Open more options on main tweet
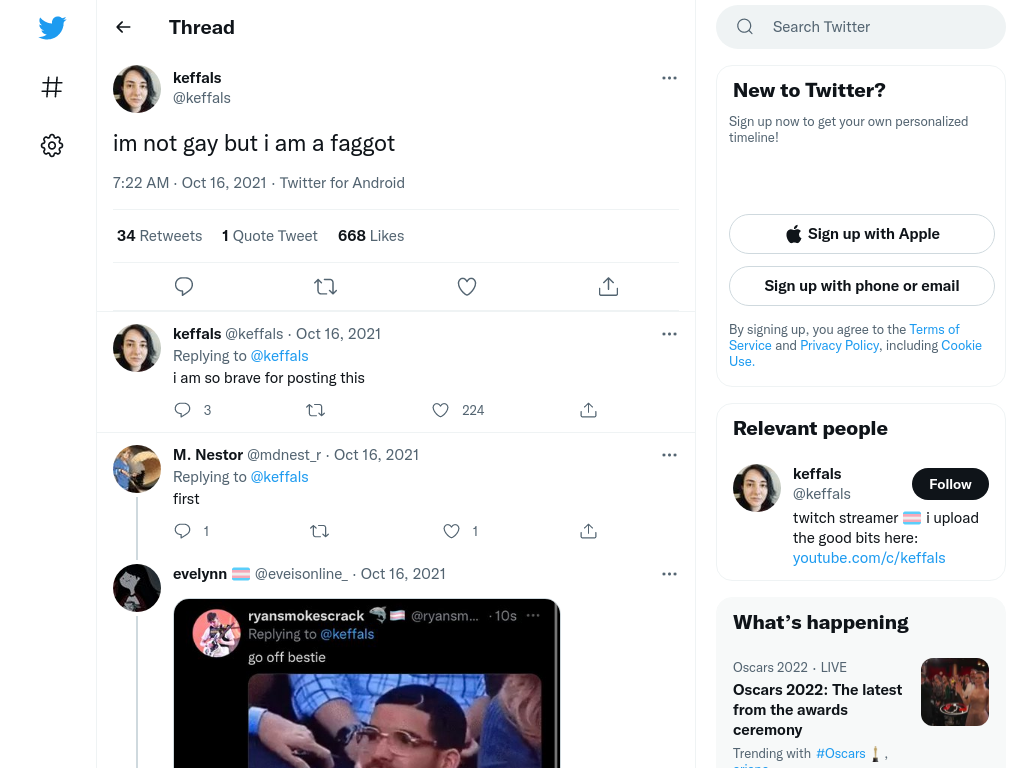 click(x=669, y=78)
